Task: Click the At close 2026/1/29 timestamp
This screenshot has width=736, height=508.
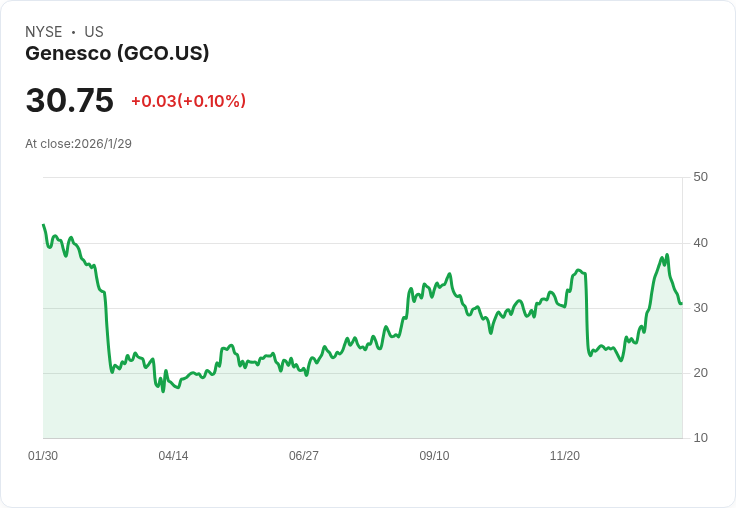Action: coord(78,143)
